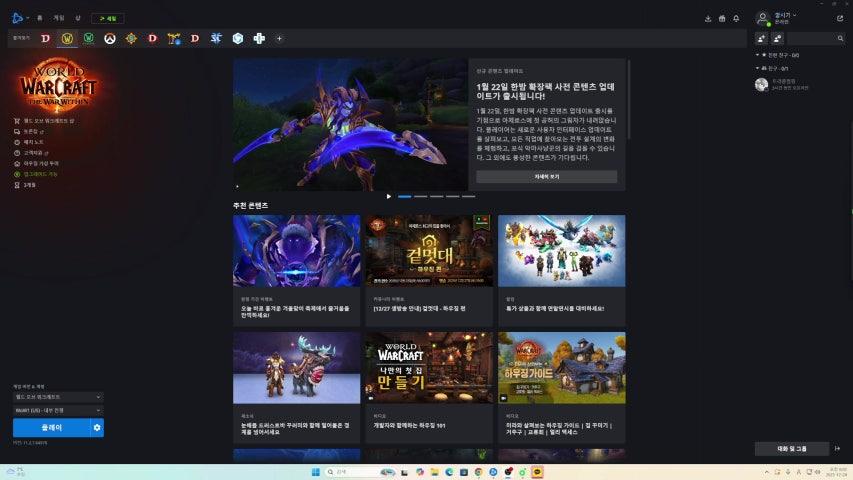Collapse the friends list group
The image size is (853, 480).
pos(758,68)
